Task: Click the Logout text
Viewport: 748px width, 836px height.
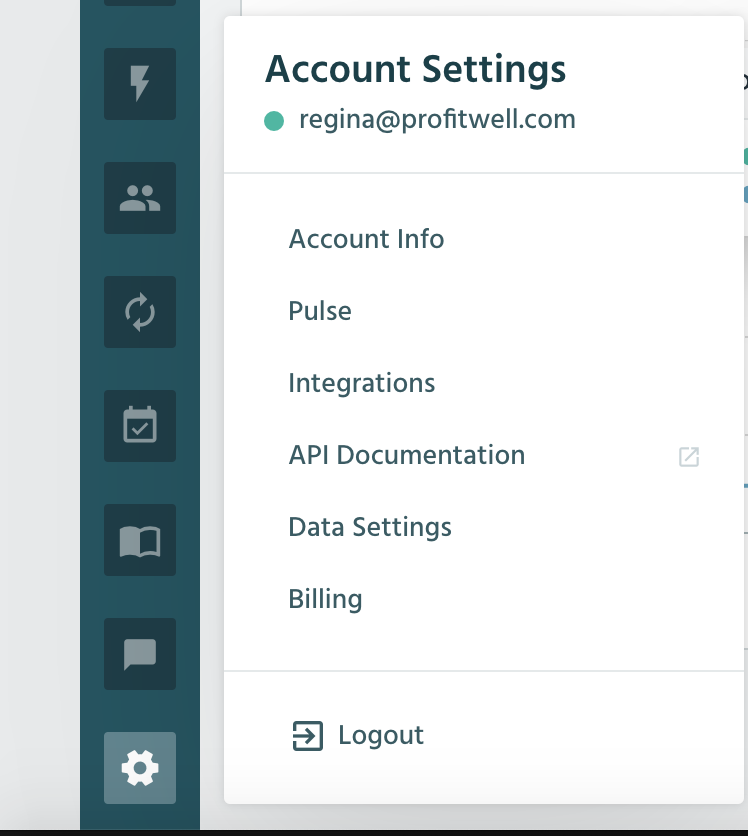Action: click(x=381, y=735)
